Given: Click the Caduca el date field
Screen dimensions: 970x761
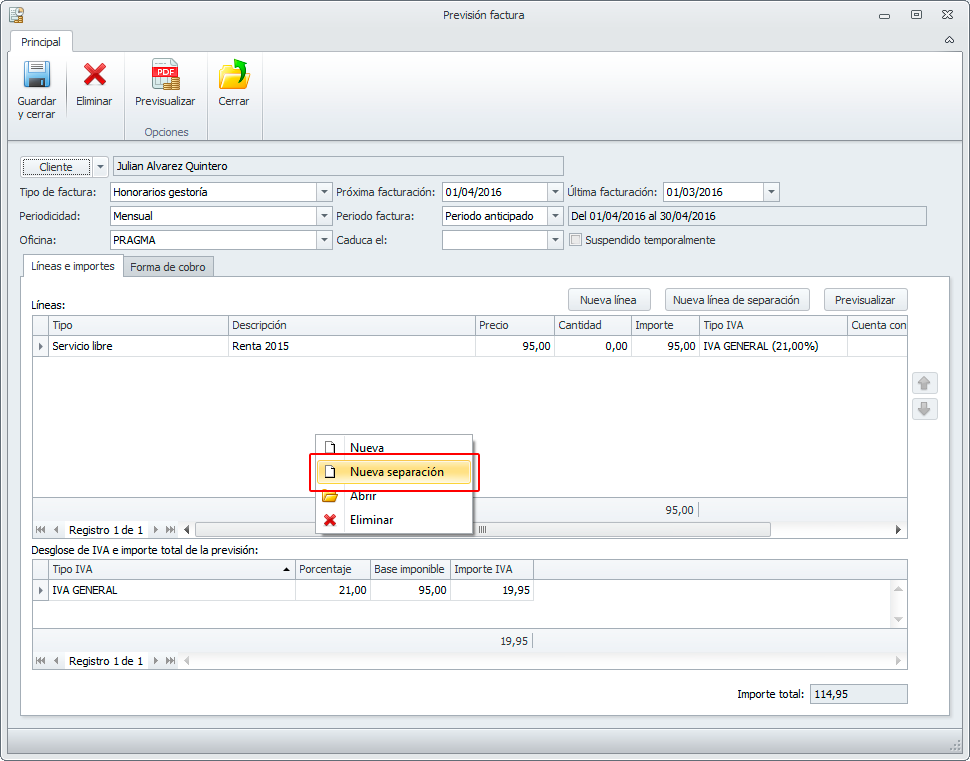Looking at the screenshot, I should (x=494, y=240).
